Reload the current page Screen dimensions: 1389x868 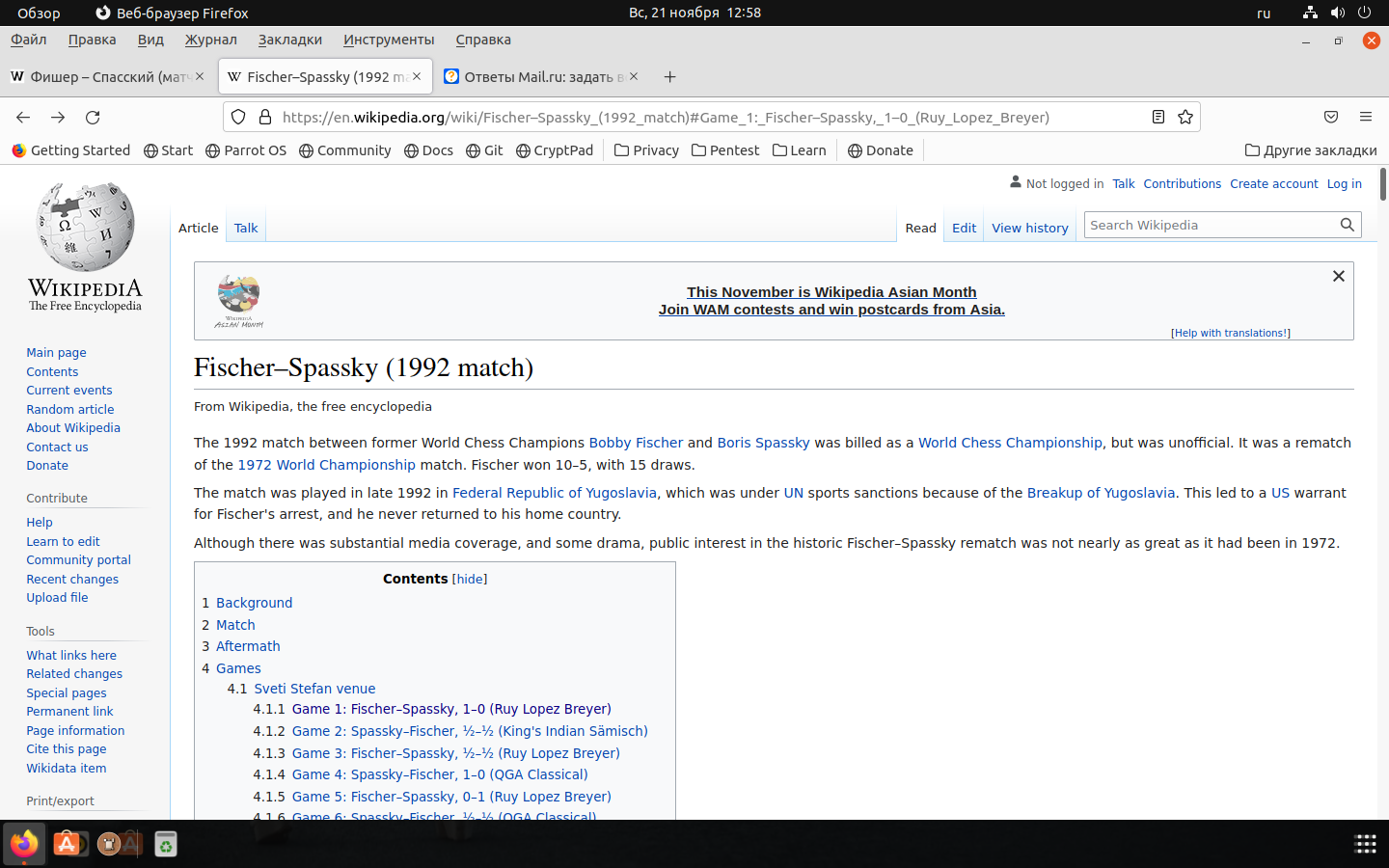tap(93, 117)
